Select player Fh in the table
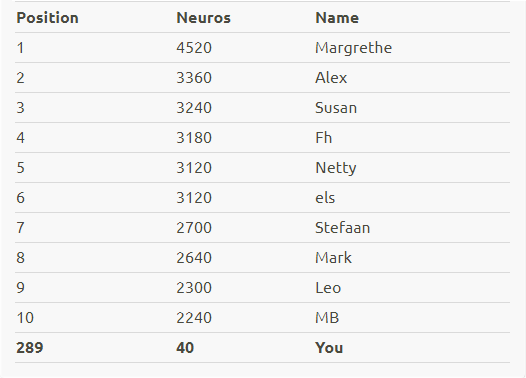This screenshot has width=526, height=378. click(324, 138)
